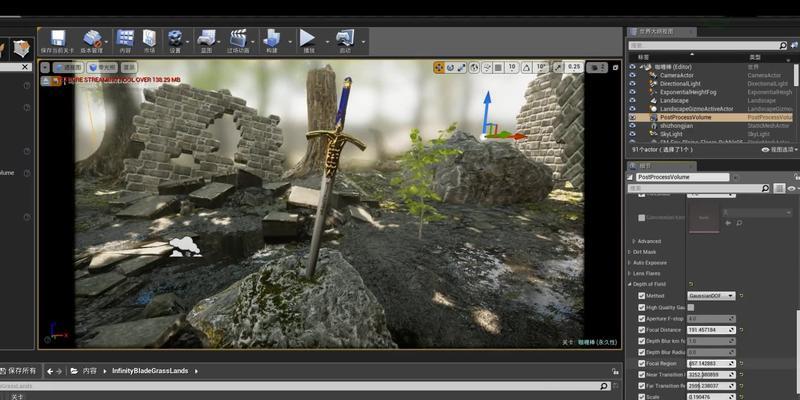Open the Settings gears toolbar icon

click(175, 38)
